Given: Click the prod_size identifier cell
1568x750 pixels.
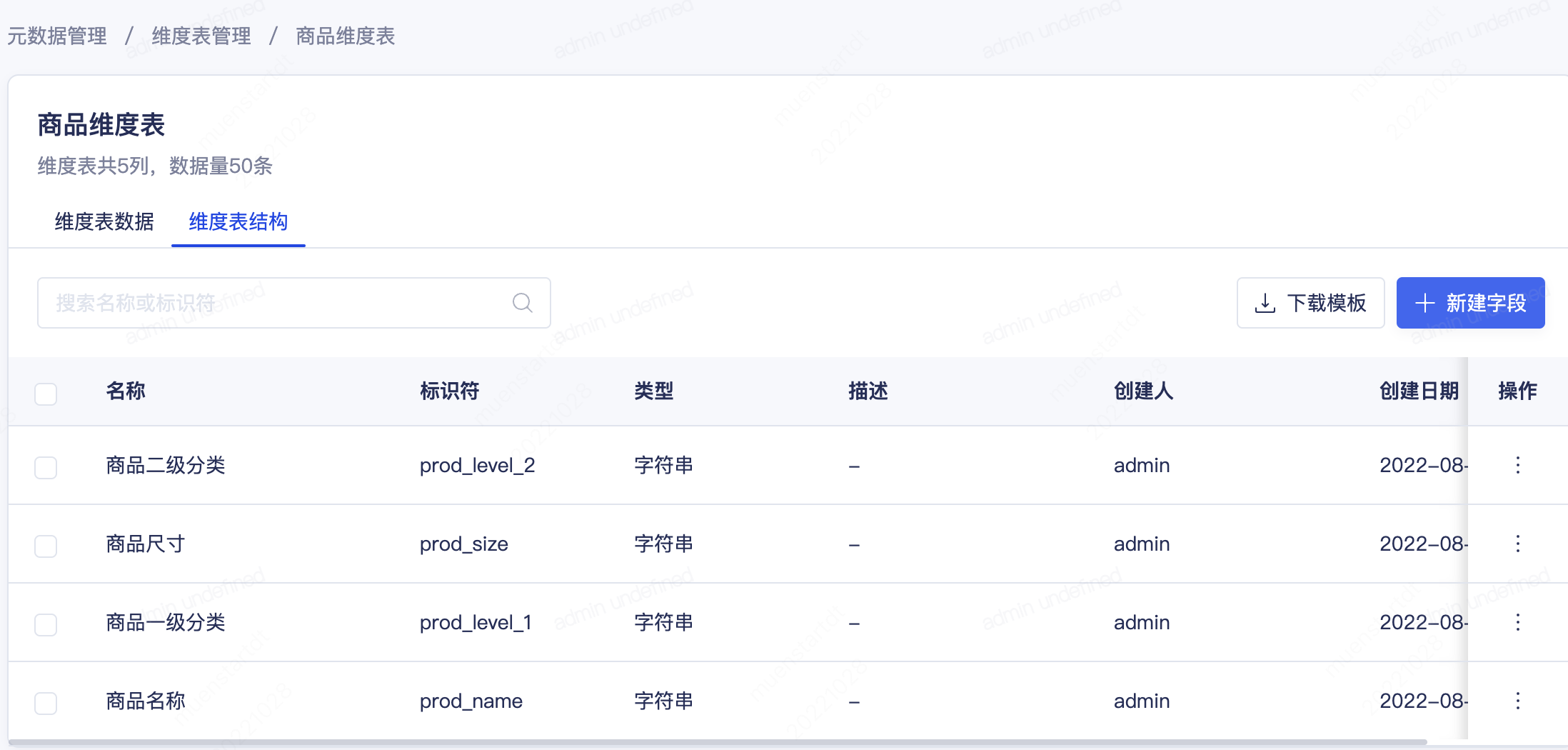Looking at the screenshot, I should pyautogui.click(x=464, y=544).
